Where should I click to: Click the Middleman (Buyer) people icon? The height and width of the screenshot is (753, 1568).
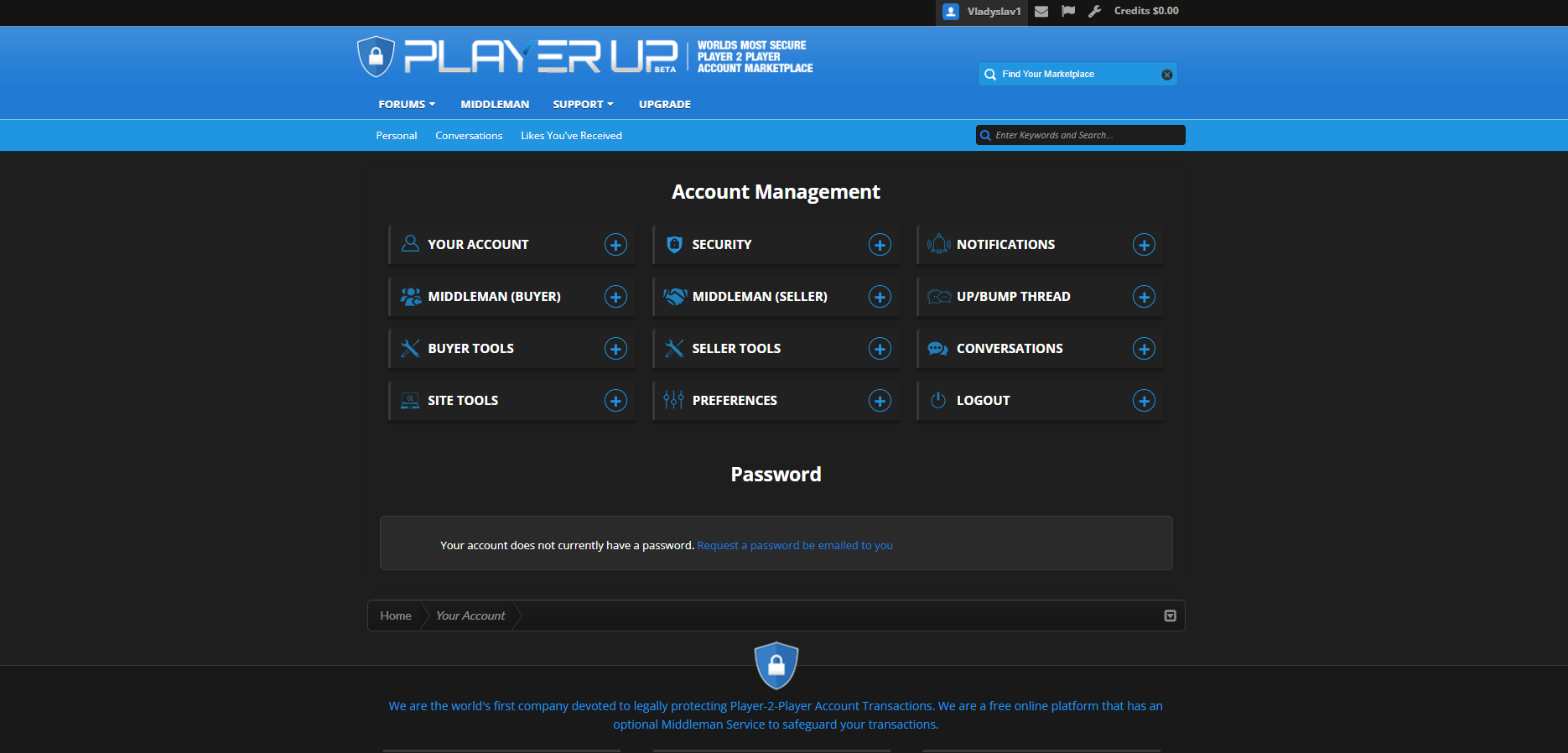(411, 296)
